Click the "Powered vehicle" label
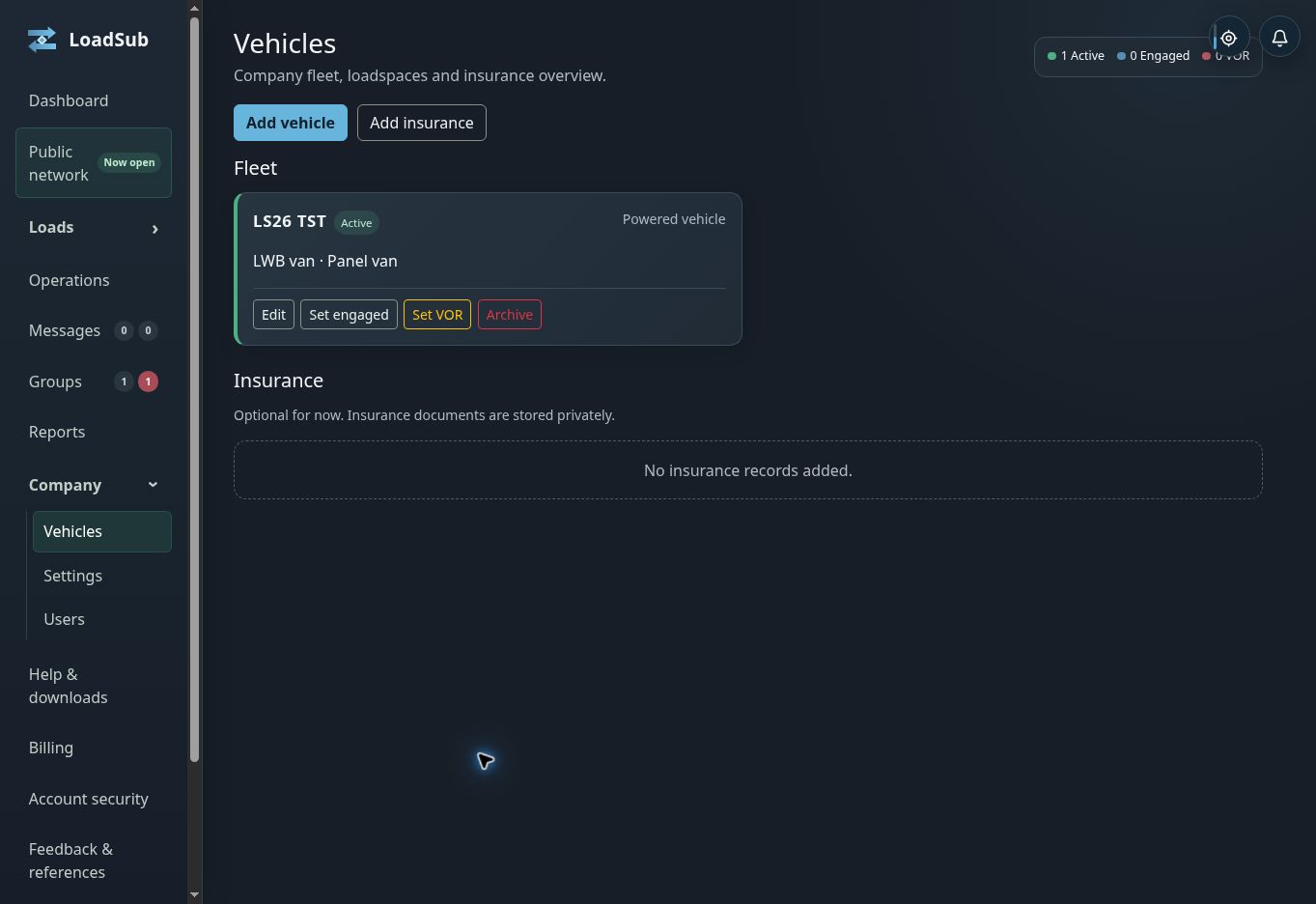This screenshot has width=1316, height=904. (674, 219)
